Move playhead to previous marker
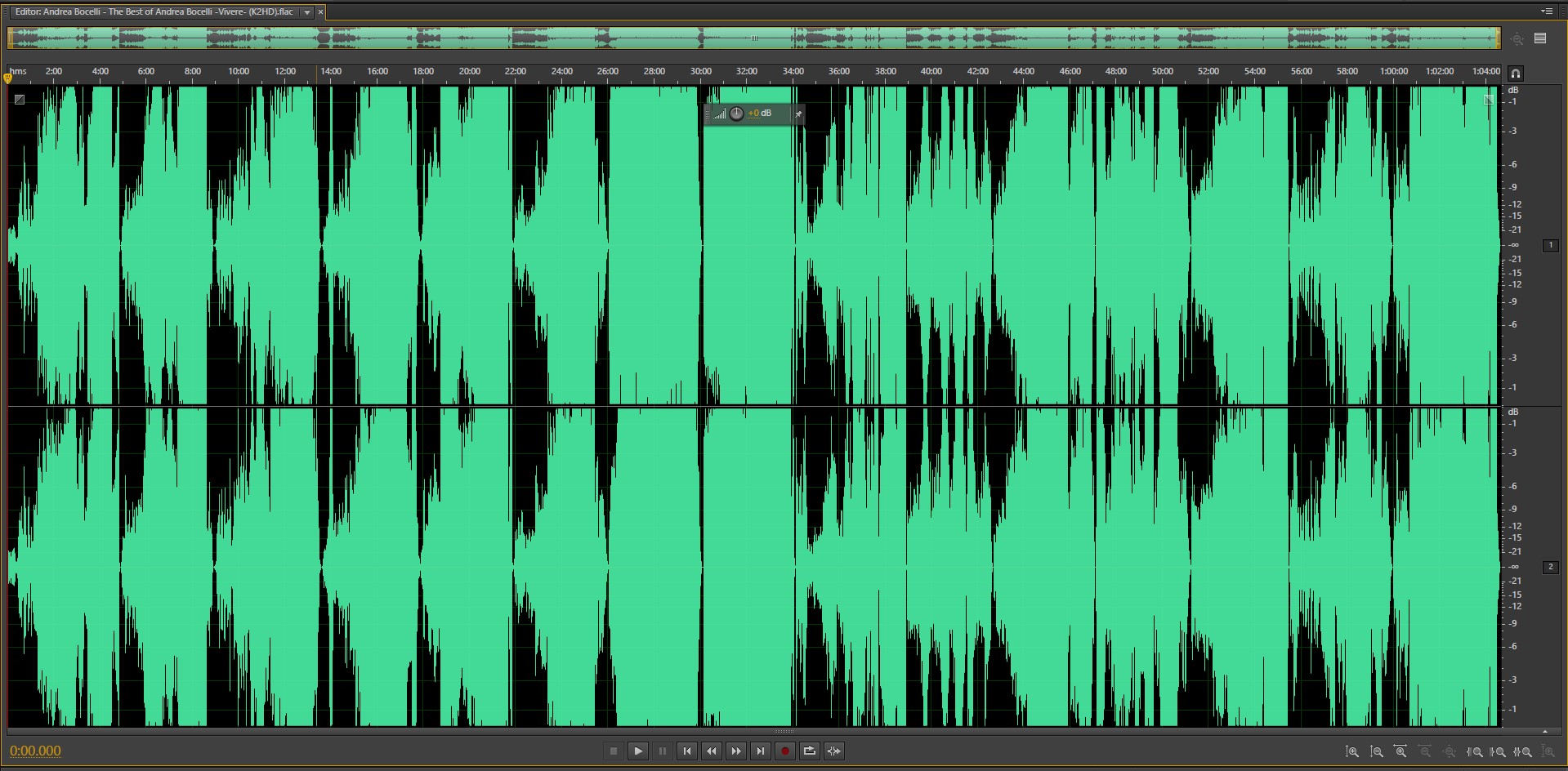 (x=687, y=751)
